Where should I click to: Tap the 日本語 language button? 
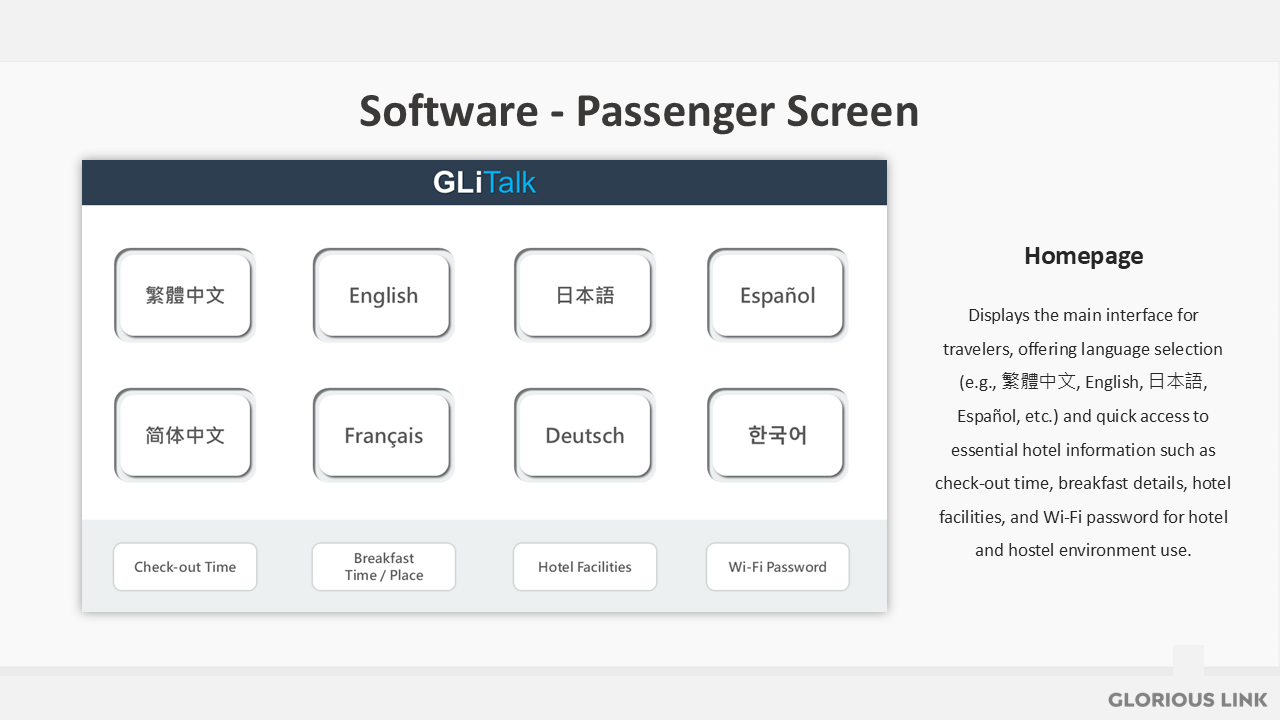584,295
